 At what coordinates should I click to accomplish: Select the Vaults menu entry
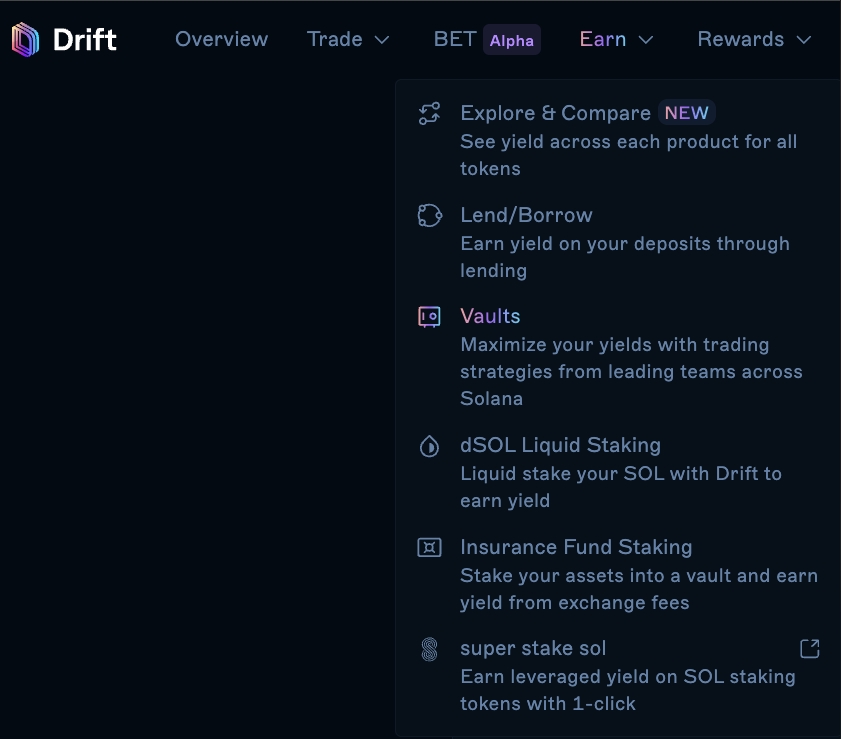[490, 316]
